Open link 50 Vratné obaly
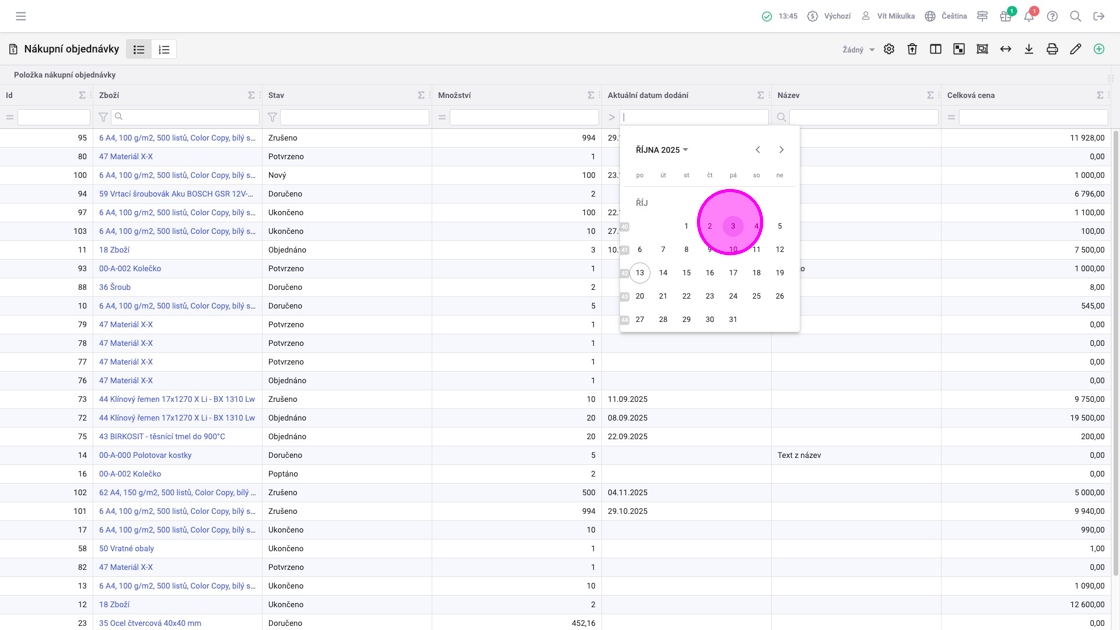The height and width of the screenshot is (630, 1120). pyautogui.click(x=126, y=549)
